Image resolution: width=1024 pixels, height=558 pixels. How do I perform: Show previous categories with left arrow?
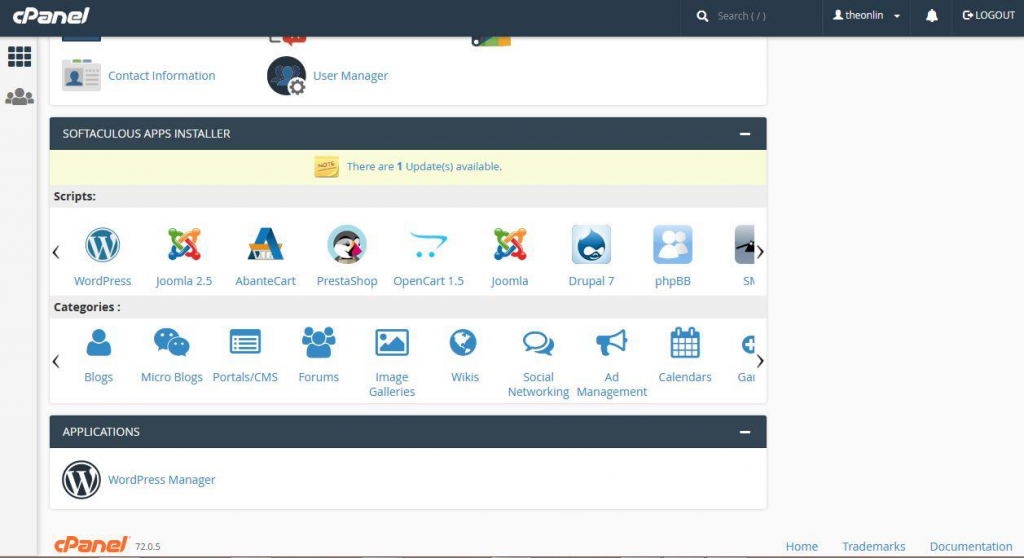pyautogui.click(x=56, y=361)
